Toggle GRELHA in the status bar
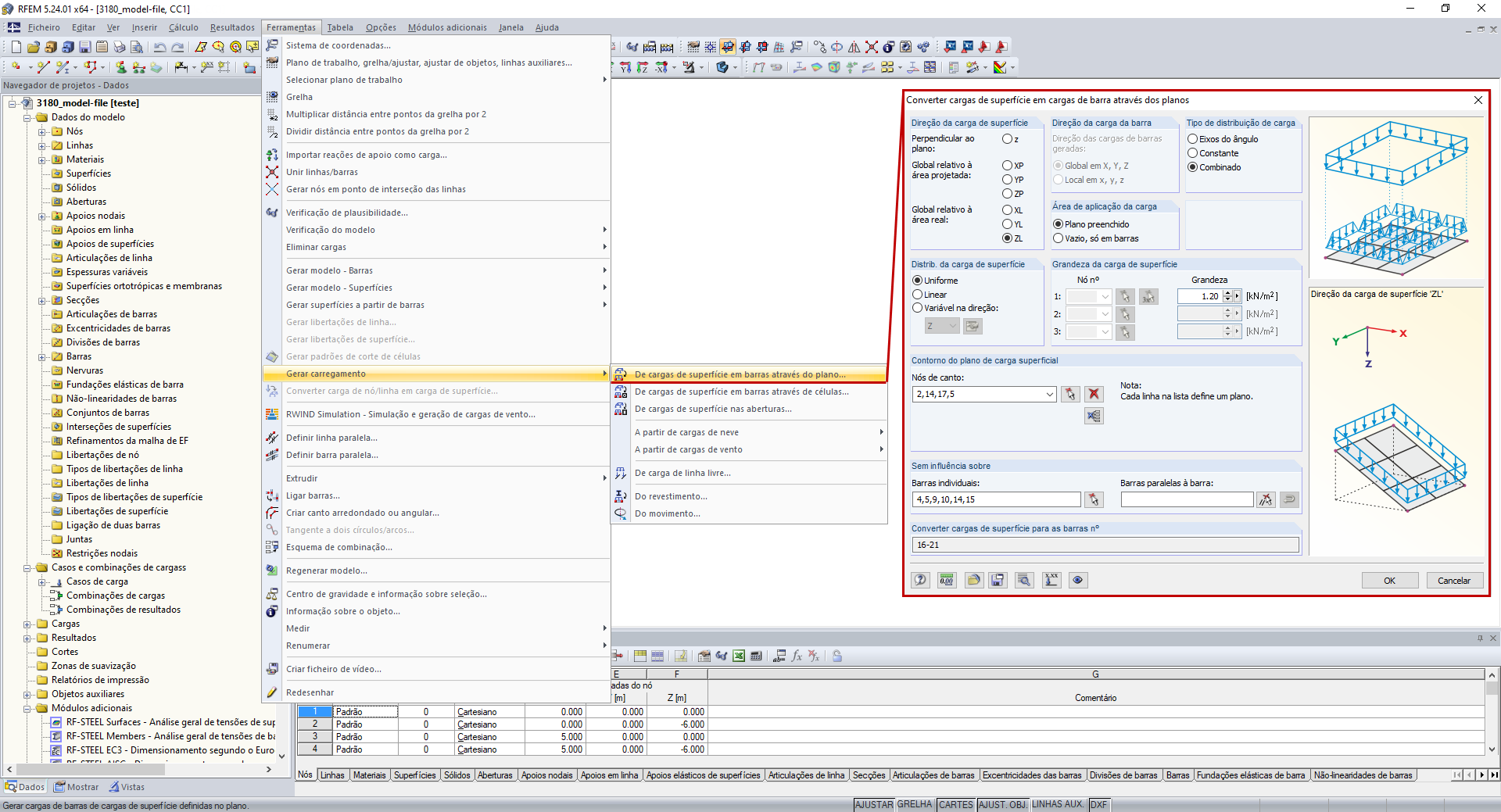This screenshot has width=1501, height=812. point(914,804)
